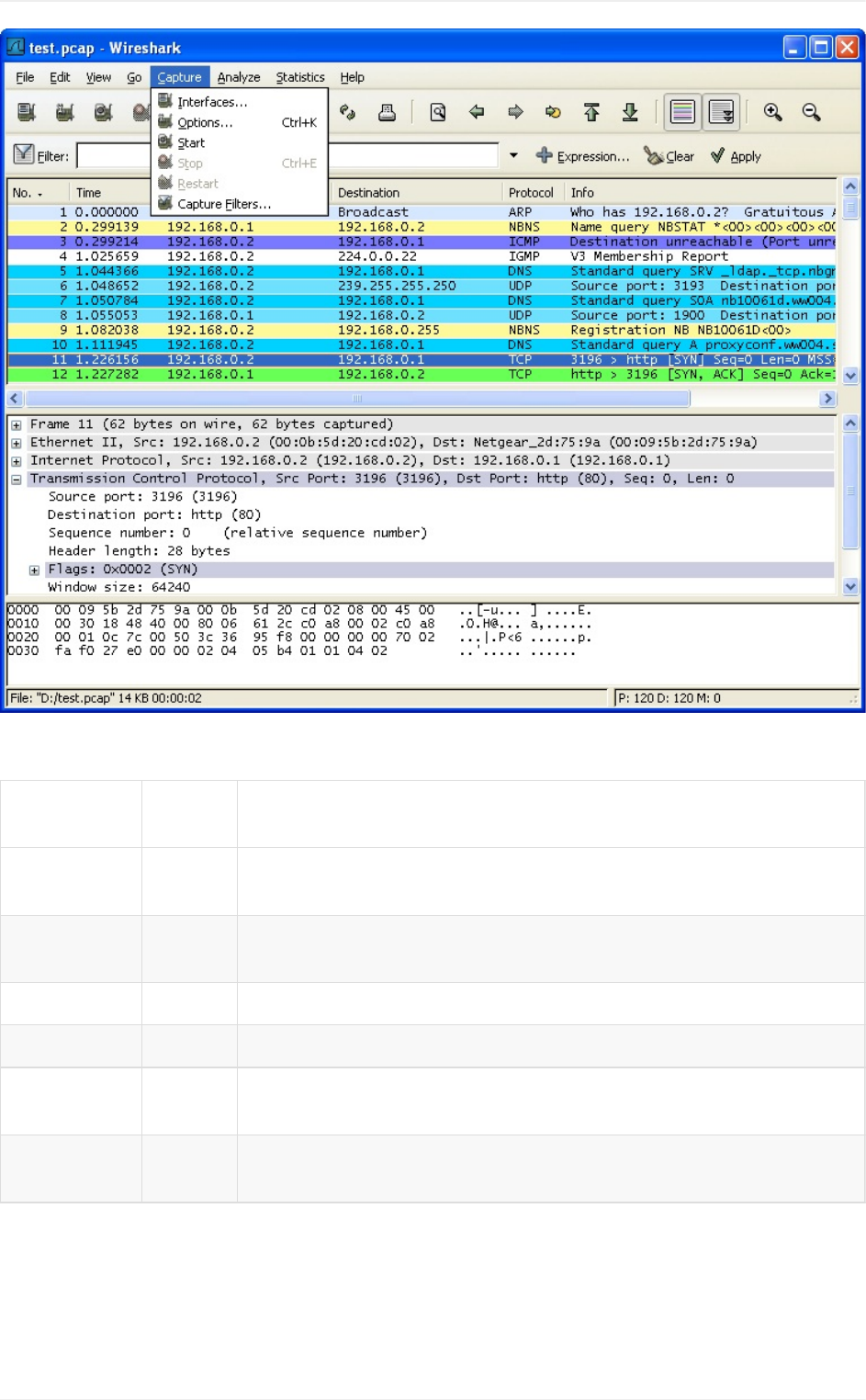The width and height of the screenshot is (866, 1400).
Task: Click the Clear filter button
Action: (669, 156)
